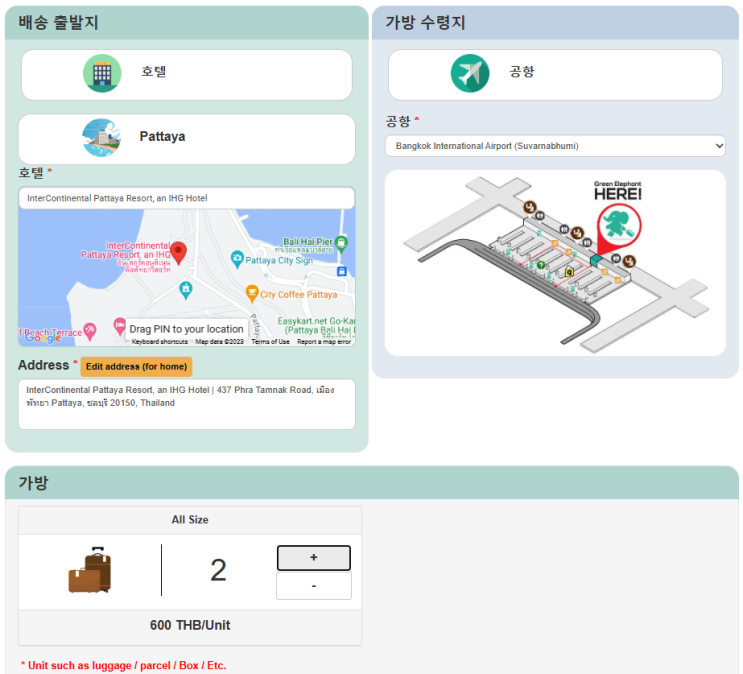This screenshot has width=743, height=674.
Task: Click the 600 THB/Unit price text
Action: tap(190, 625)
